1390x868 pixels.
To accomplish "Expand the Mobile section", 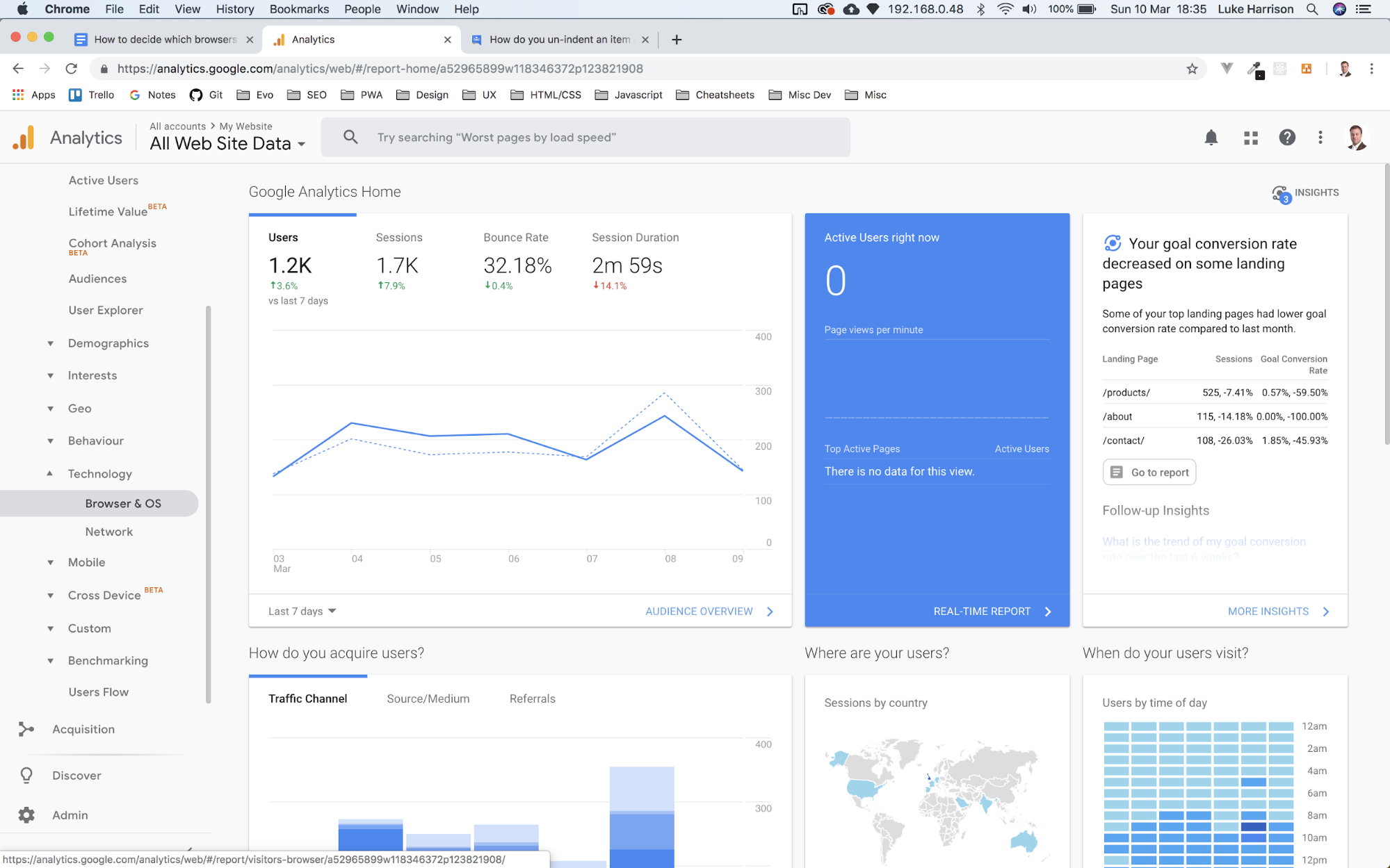I will [x=51, y=562].
